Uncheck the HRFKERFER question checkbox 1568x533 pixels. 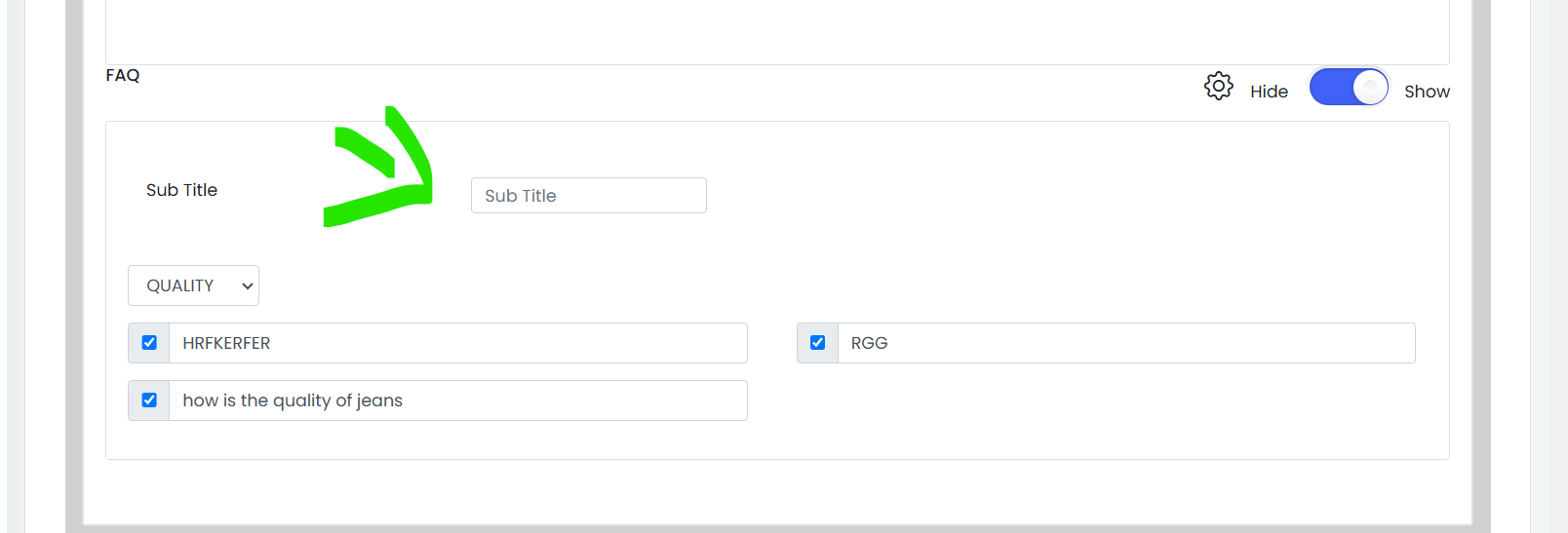(x=149, y=343)
